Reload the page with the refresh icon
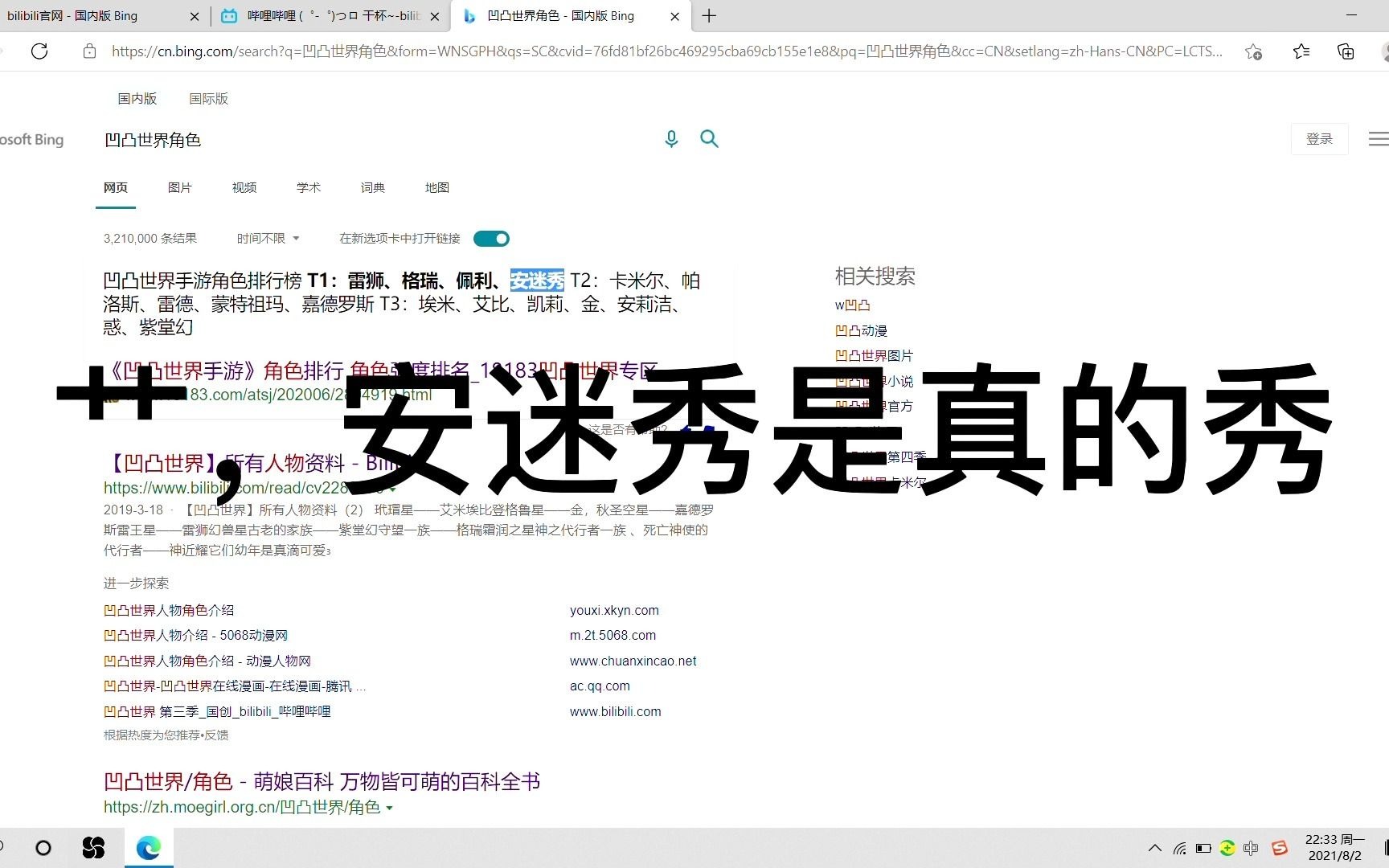1389x868 pixels. (x=39, y=51)
